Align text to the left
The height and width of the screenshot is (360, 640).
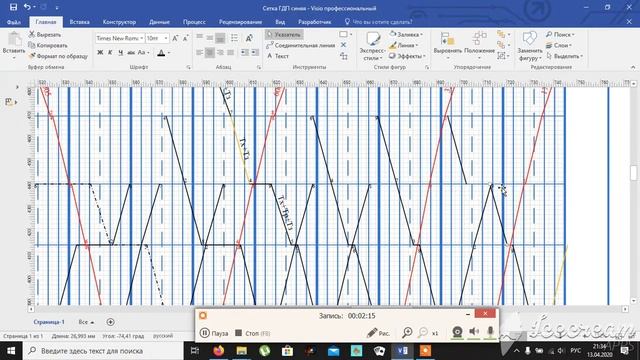[200, 53]
